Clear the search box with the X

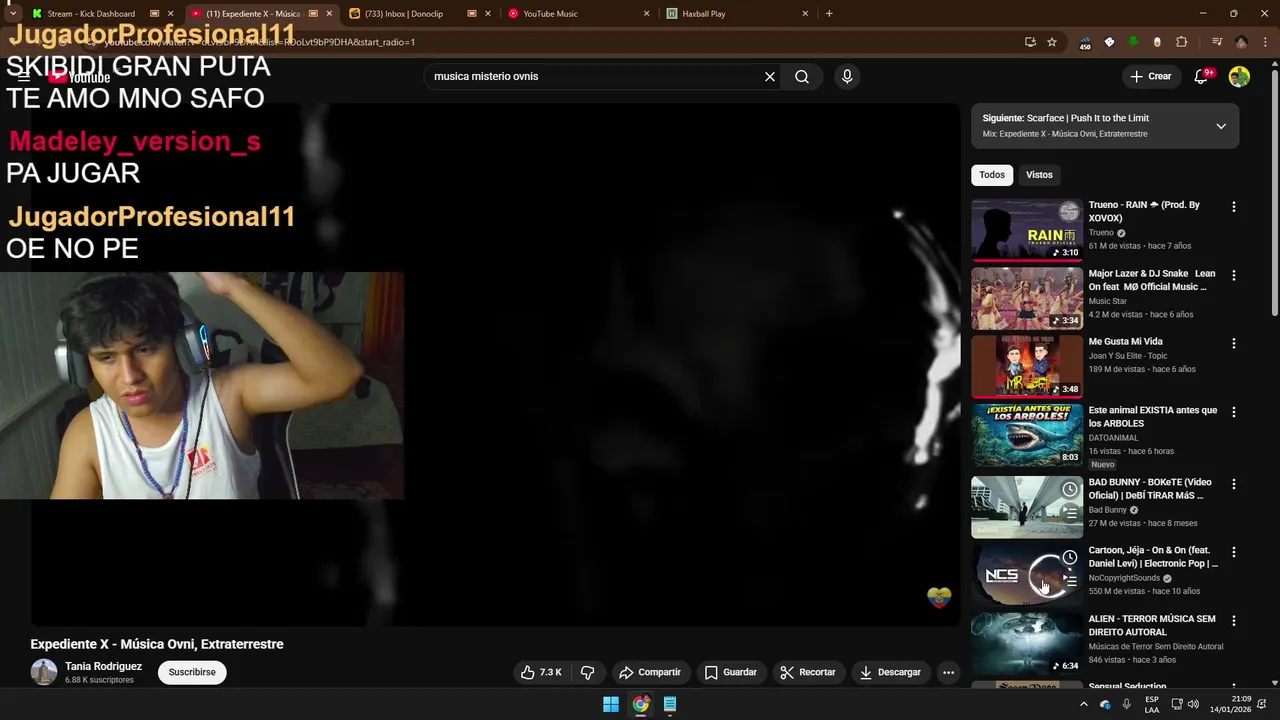(770, 76)
